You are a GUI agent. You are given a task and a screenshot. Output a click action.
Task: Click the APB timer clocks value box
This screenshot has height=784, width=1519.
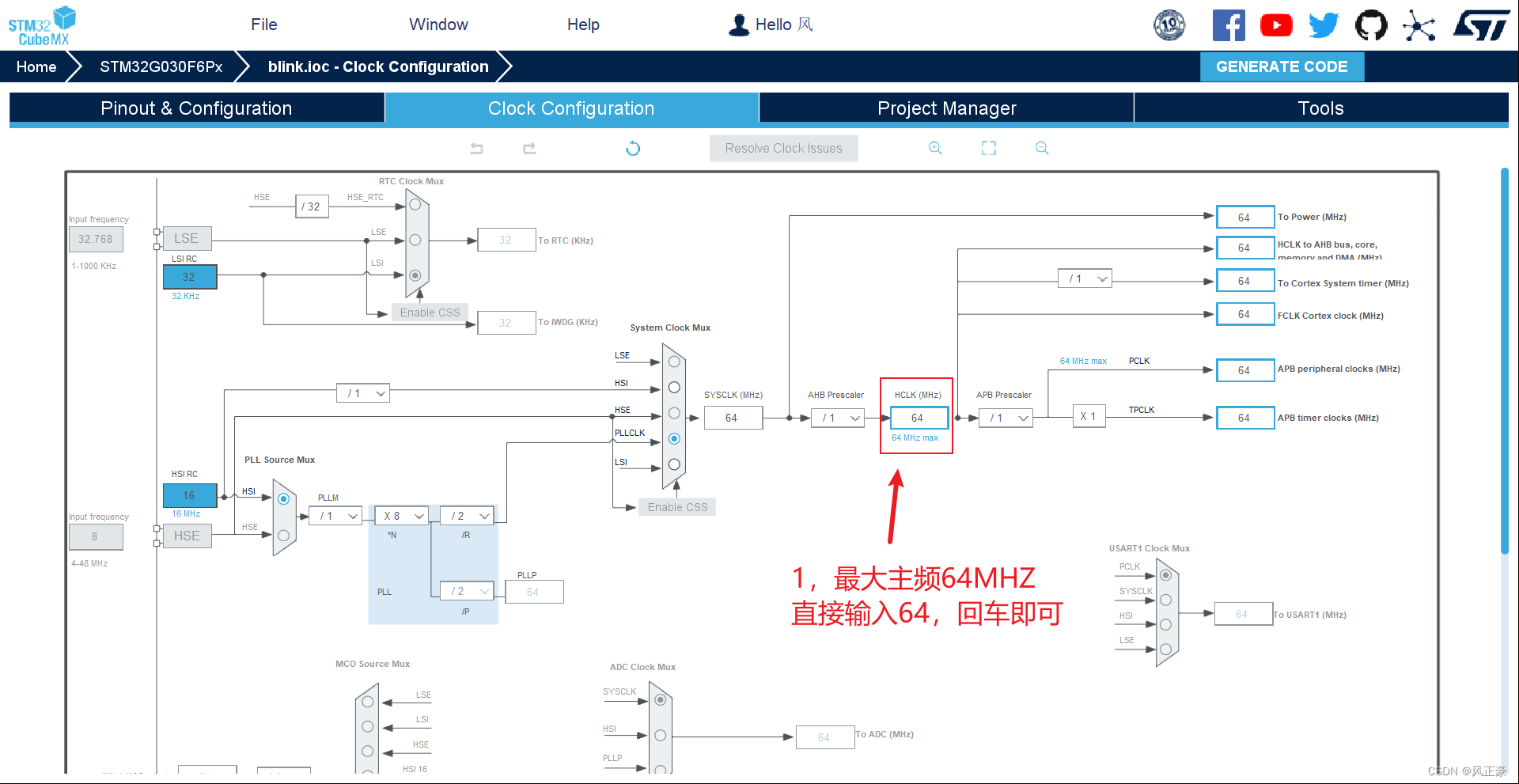[1244, 418]
